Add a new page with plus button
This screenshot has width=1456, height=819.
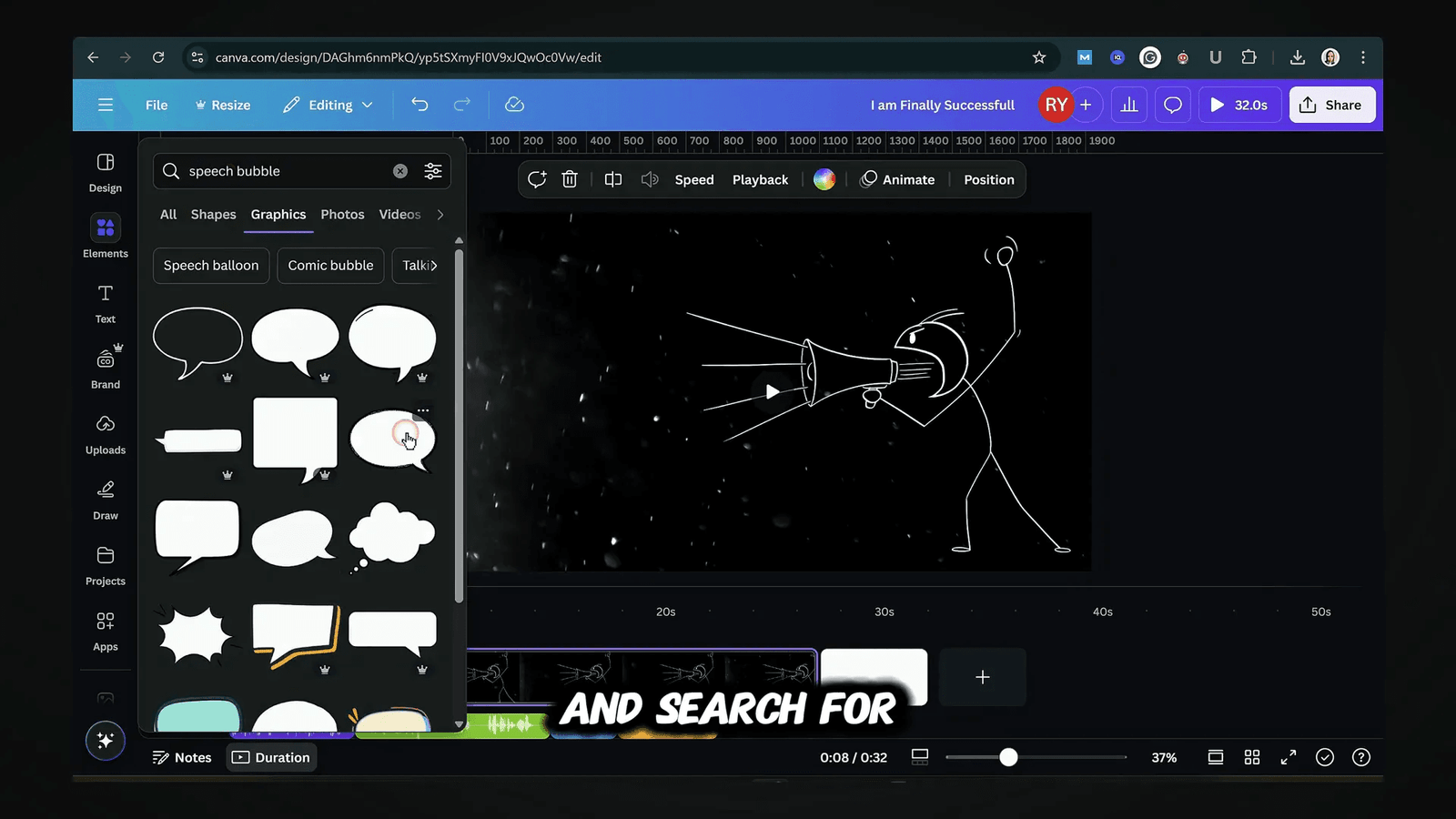[x=982, y=676]
